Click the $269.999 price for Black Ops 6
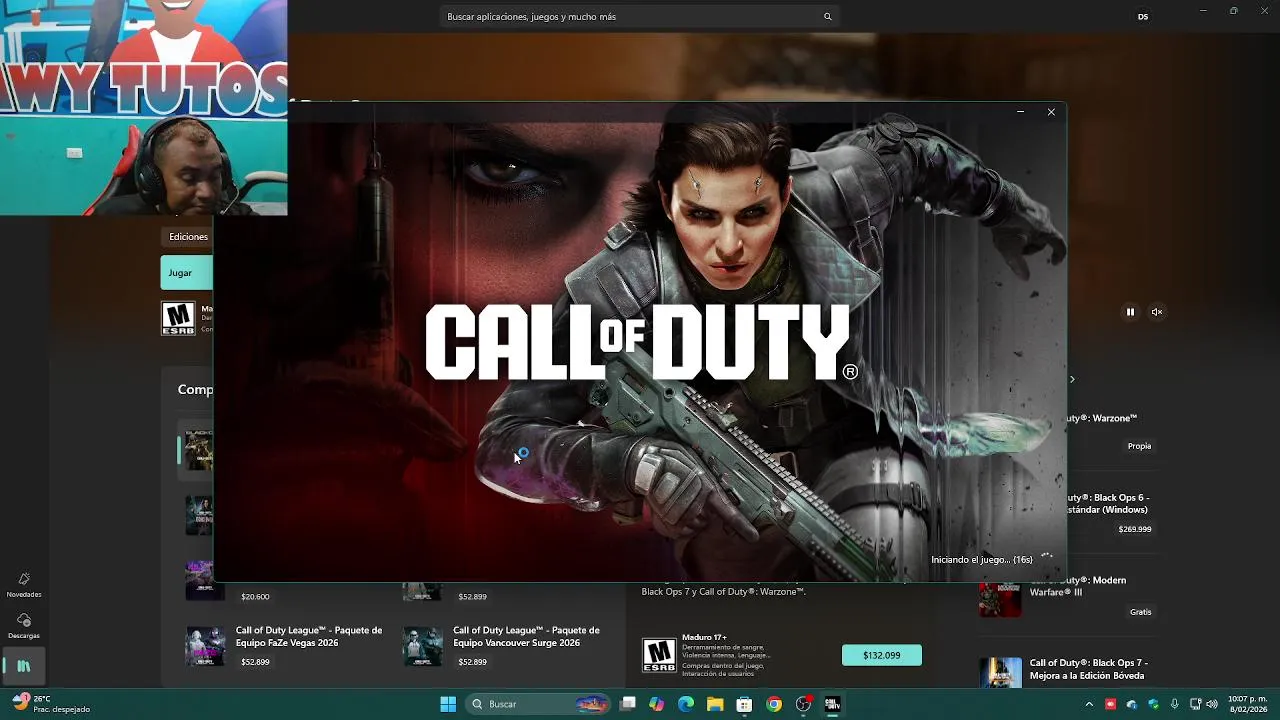 coord(1135,529)
